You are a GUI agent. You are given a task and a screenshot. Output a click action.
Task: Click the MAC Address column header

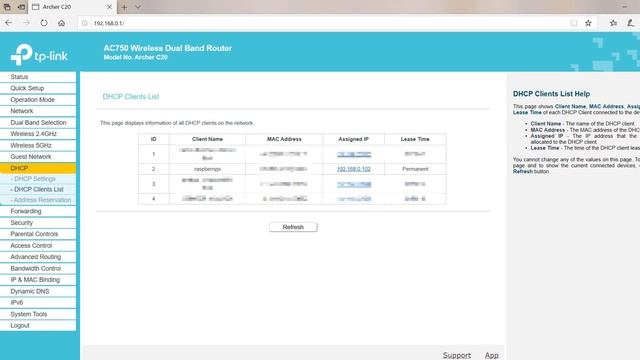coord(284,139)
